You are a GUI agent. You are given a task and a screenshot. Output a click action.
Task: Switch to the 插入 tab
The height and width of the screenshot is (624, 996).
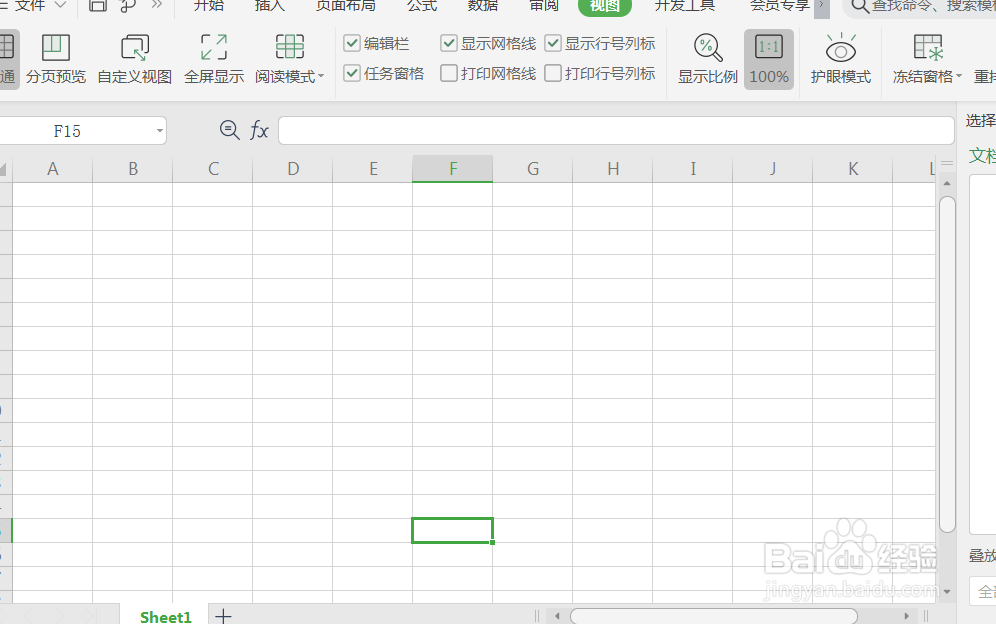point(269,6)
